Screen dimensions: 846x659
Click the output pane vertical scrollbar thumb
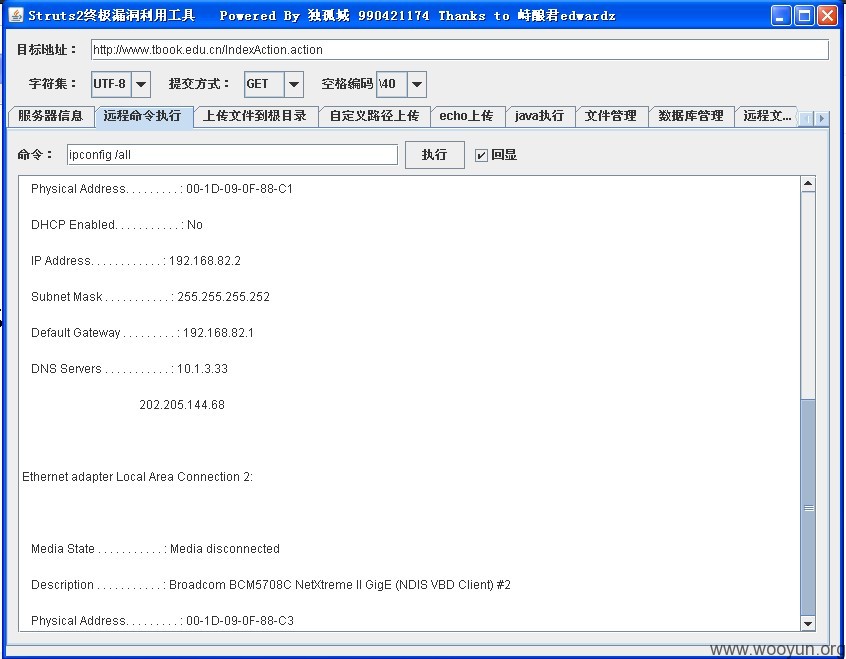click(x=808, y=507)
